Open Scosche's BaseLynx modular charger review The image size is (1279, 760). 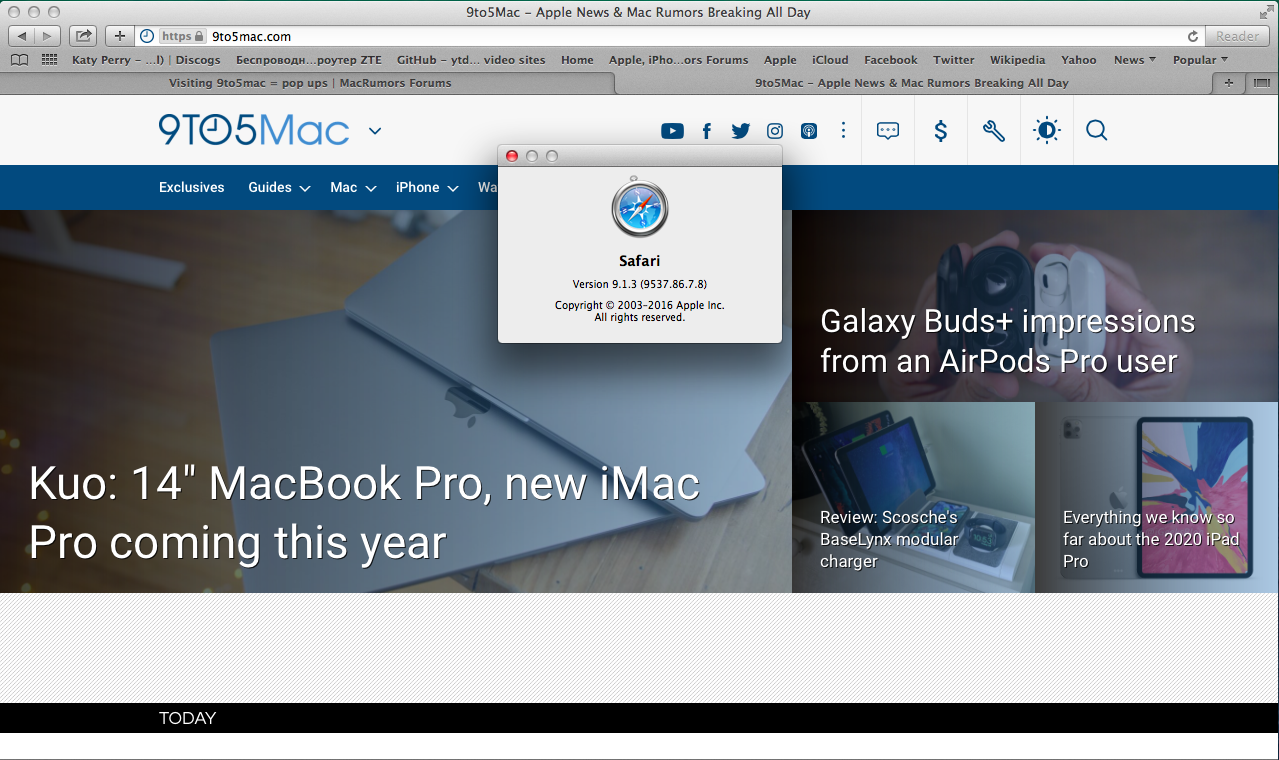(889, 539)
